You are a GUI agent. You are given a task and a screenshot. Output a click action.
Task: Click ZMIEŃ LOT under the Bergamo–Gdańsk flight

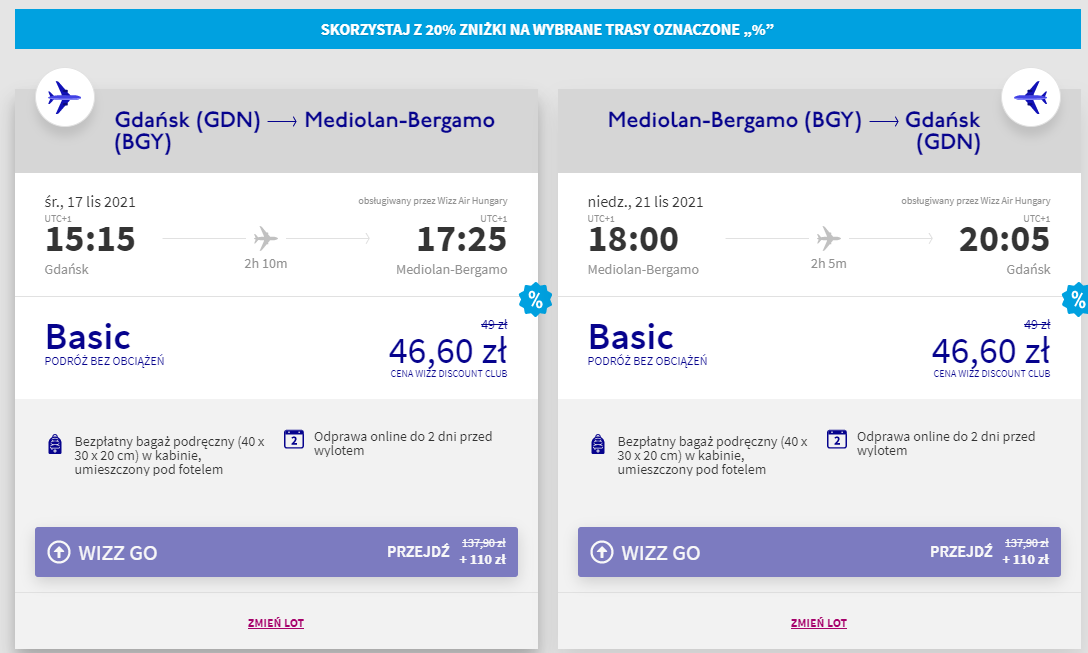click(819, 623)
